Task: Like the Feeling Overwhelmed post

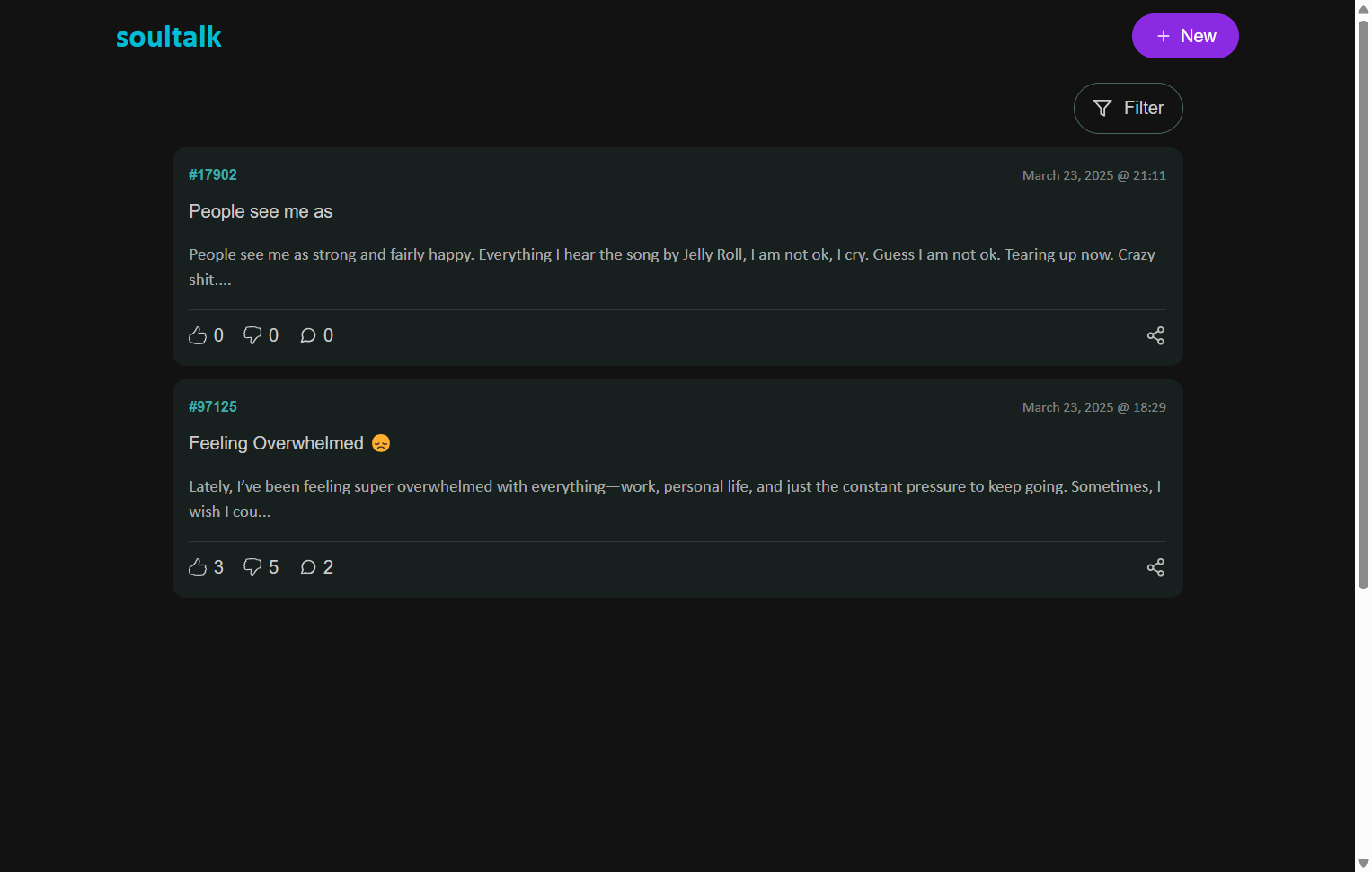Action: [198, 567]
